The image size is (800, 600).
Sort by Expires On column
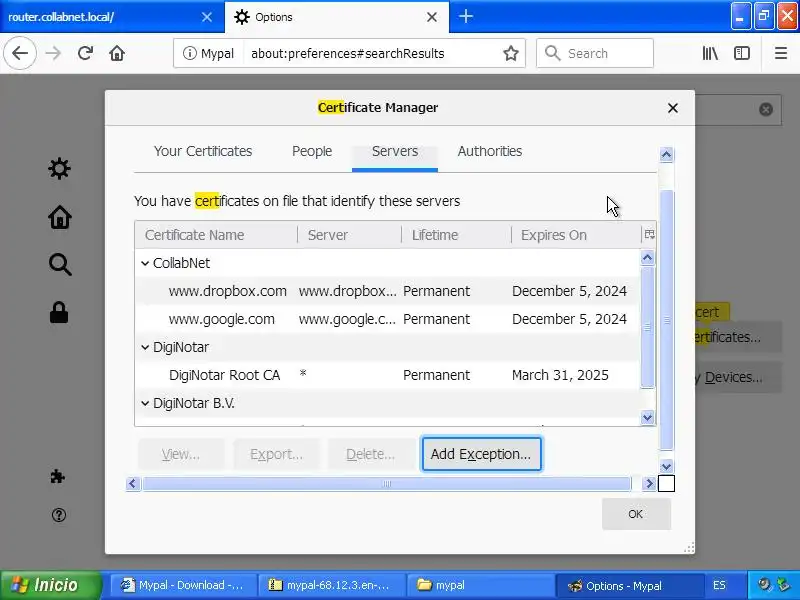576,235
